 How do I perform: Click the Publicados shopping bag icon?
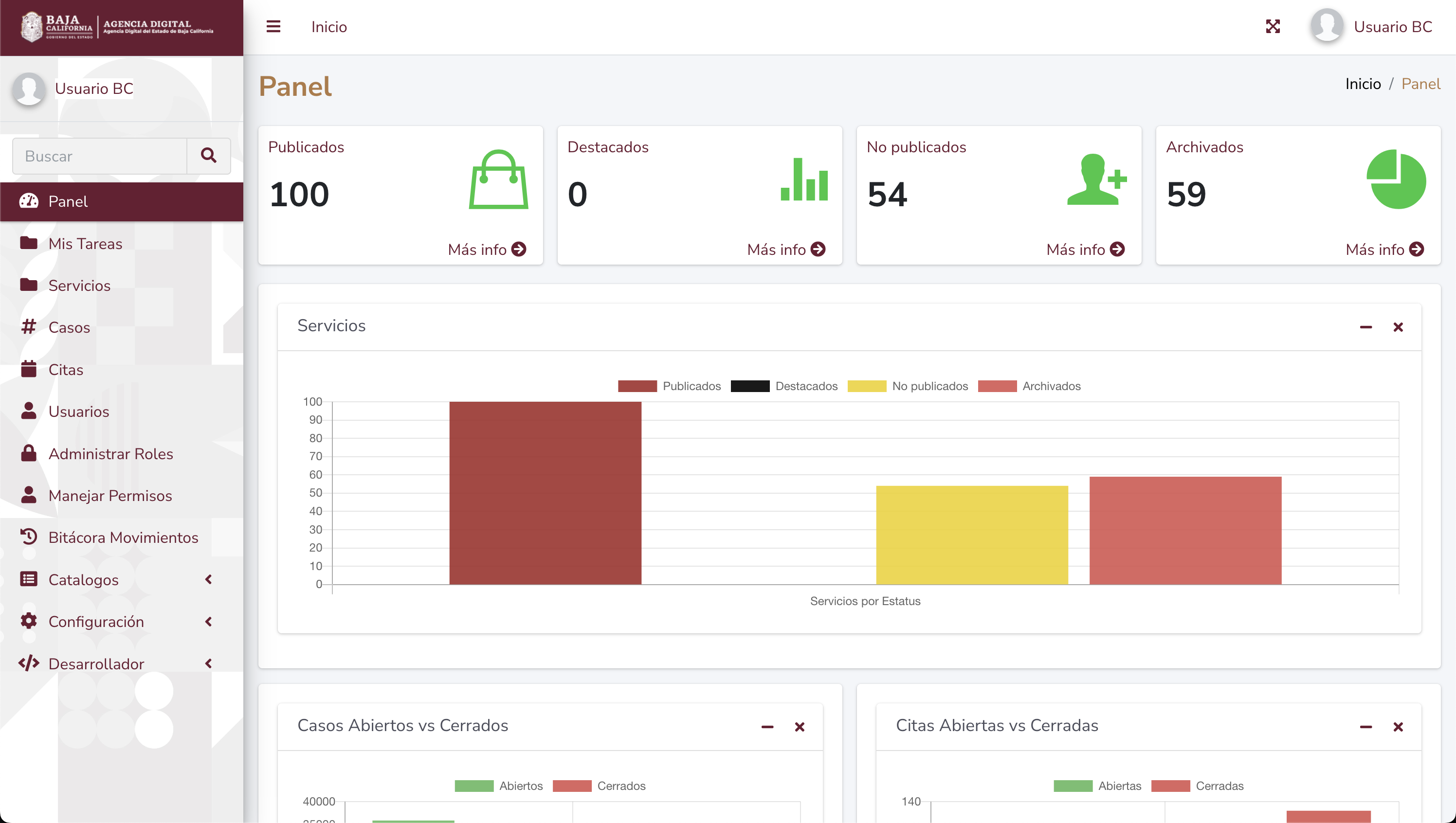tap(498, 180)
